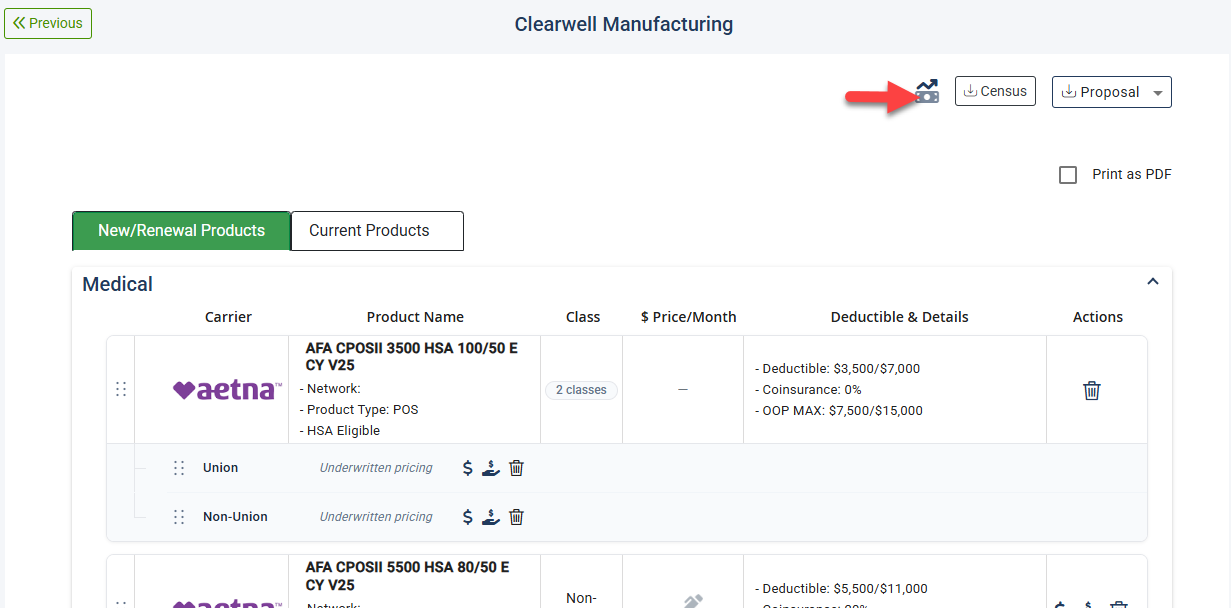Click OOP MAX: $7,500/$15,000 detail
This screenshot has width=1231, height=608.
[x=838, y=411]
